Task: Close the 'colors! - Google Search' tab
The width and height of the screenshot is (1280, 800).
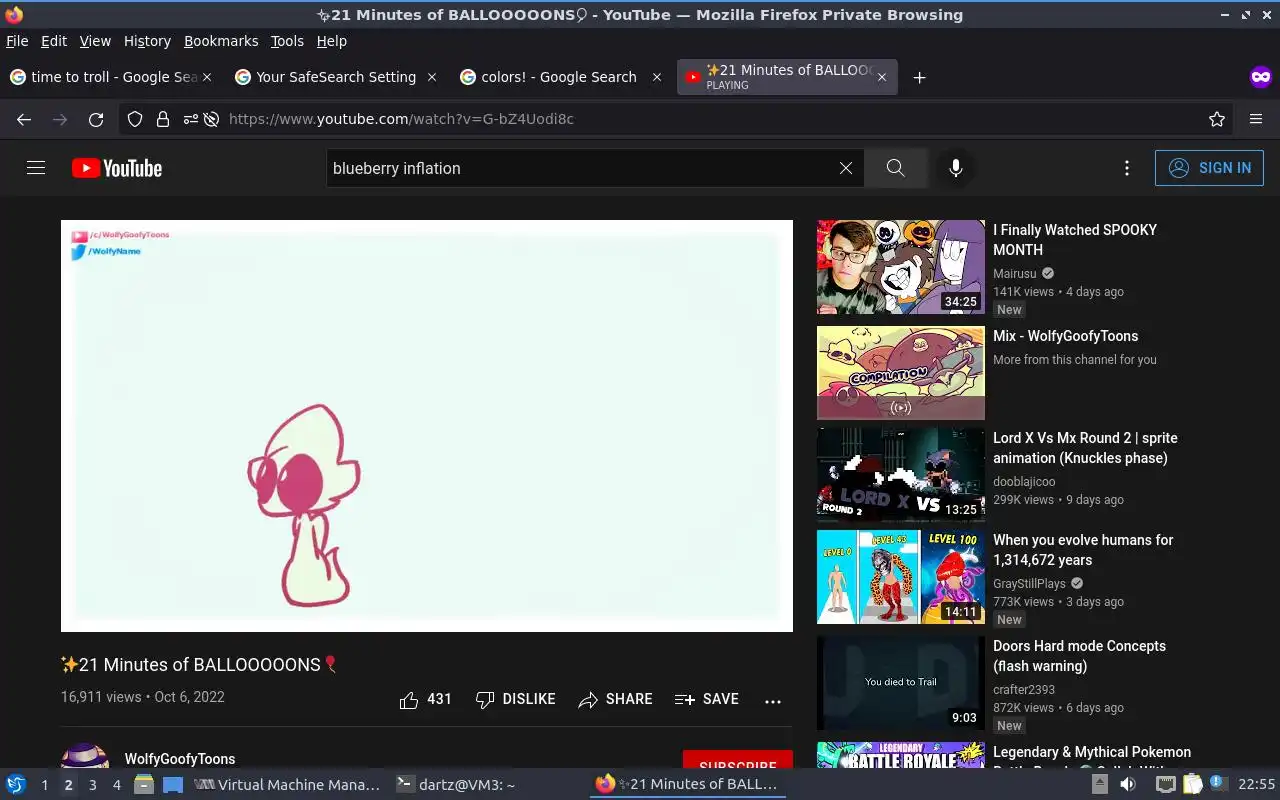Action: (x=657, y=77)
